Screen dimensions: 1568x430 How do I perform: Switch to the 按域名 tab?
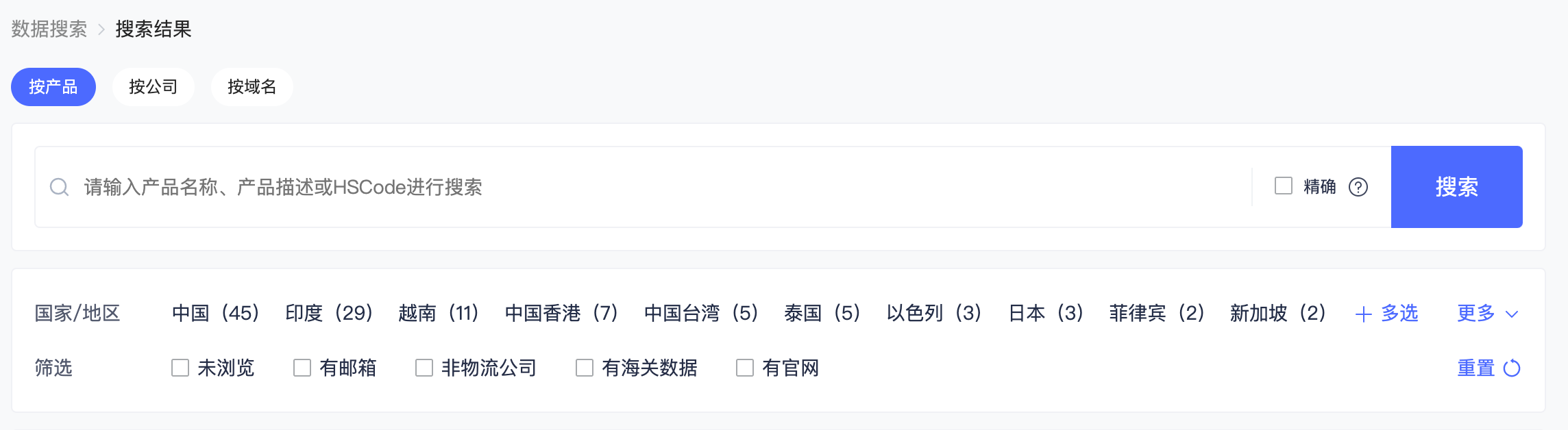point(252,87)
